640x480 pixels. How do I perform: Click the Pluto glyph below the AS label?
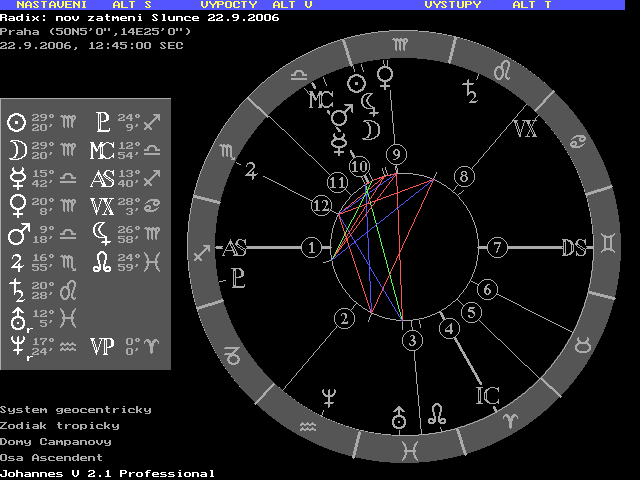(238, 277)
